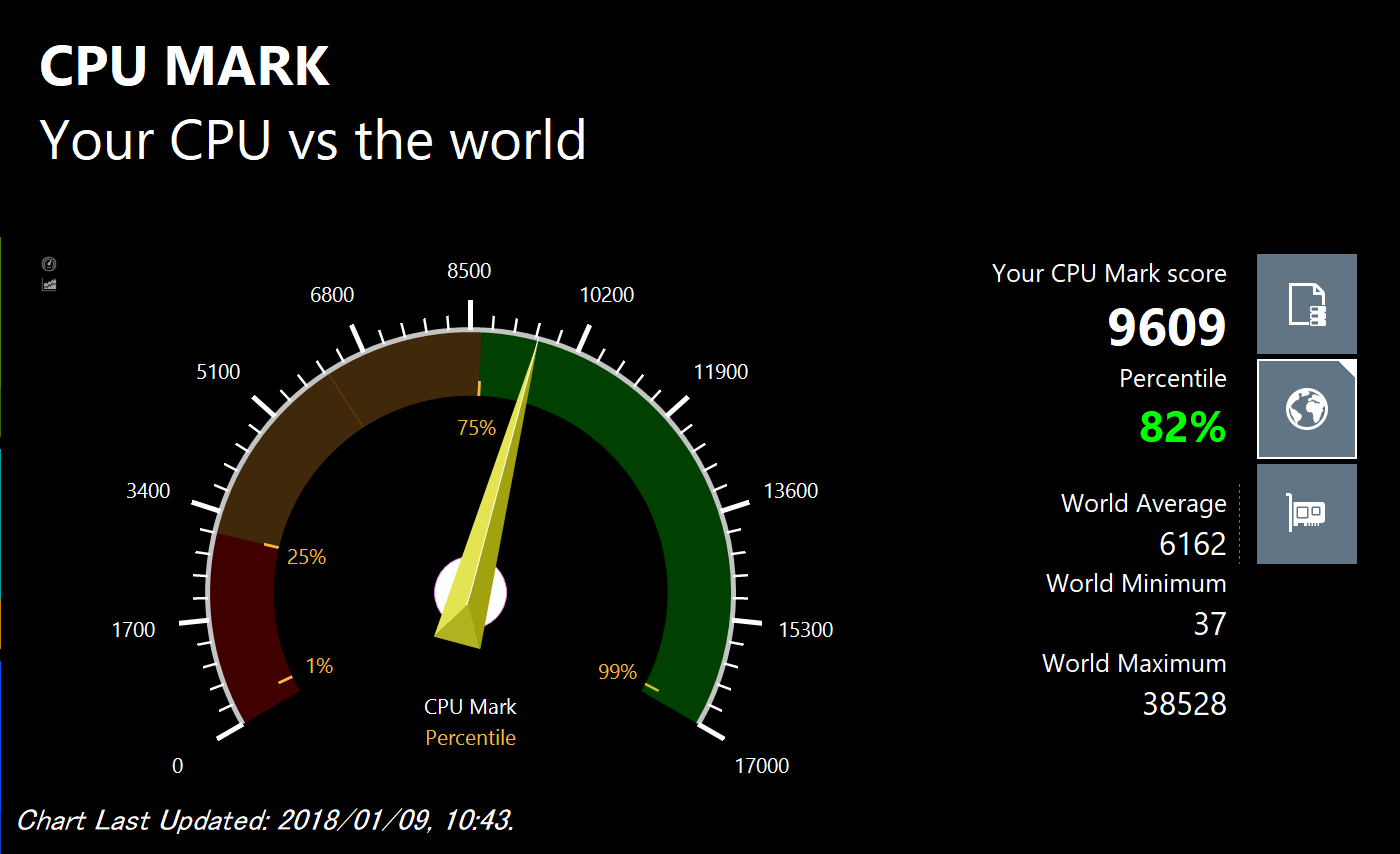Viewport: 1400px width, 854px height.
Task: Click the 6800 gauge scale label
Action: tap(332, 295)
